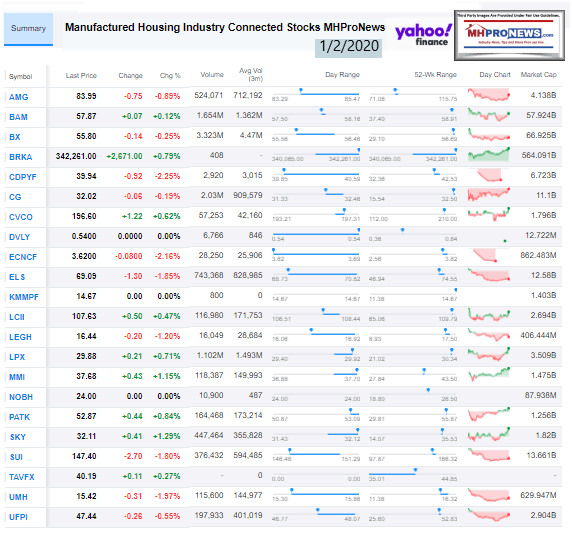The width and height of the screenshot is (572, 535).
Task: Sort by Avg Vol (3m) header
Action: pos(251,74)
